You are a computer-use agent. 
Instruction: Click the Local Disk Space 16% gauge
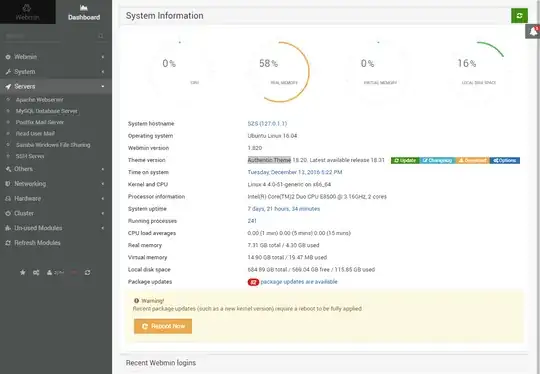click(x=478, y=72)
